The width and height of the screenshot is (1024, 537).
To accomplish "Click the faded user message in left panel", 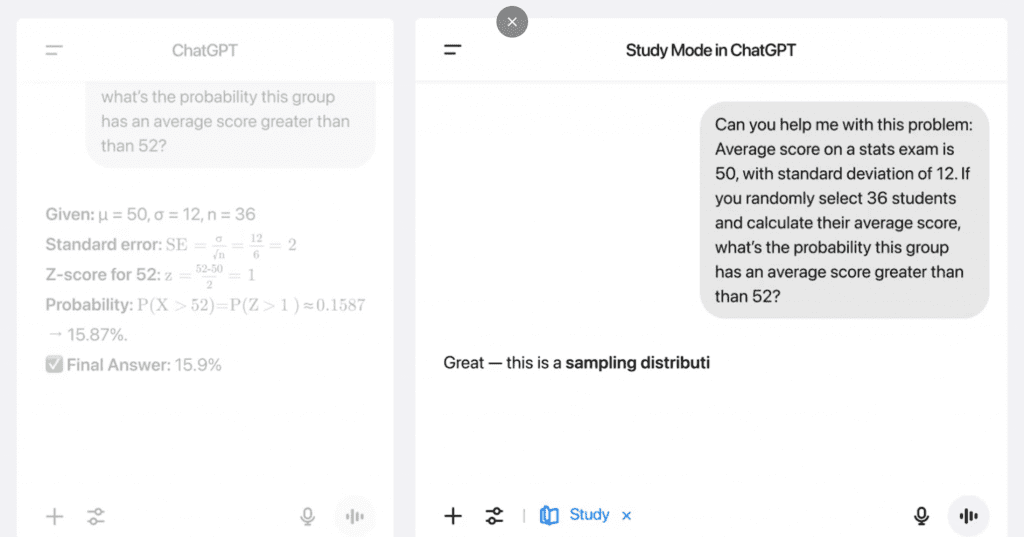I will click(231, 124).
